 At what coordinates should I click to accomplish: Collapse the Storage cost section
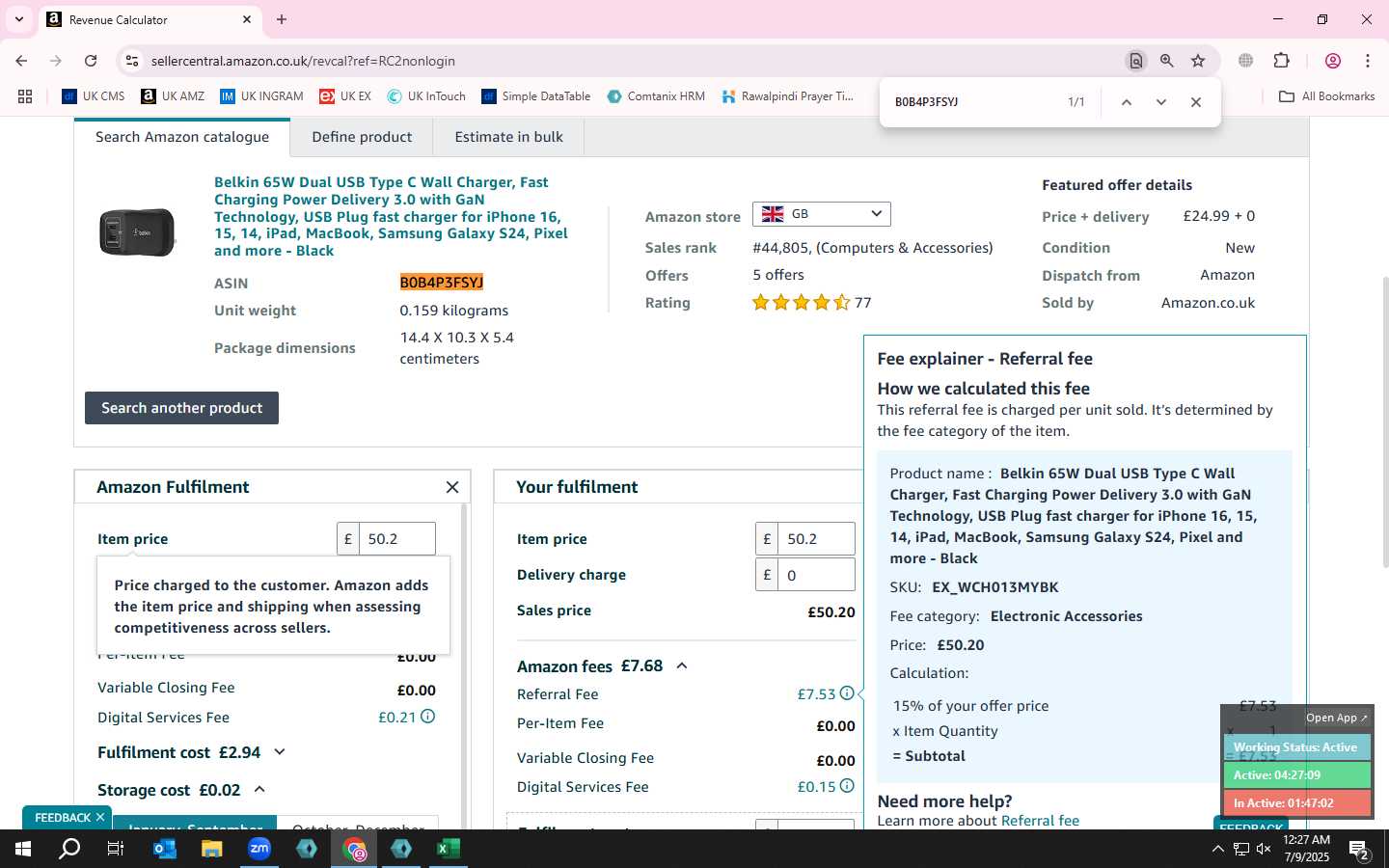click(x=259, y=789)
